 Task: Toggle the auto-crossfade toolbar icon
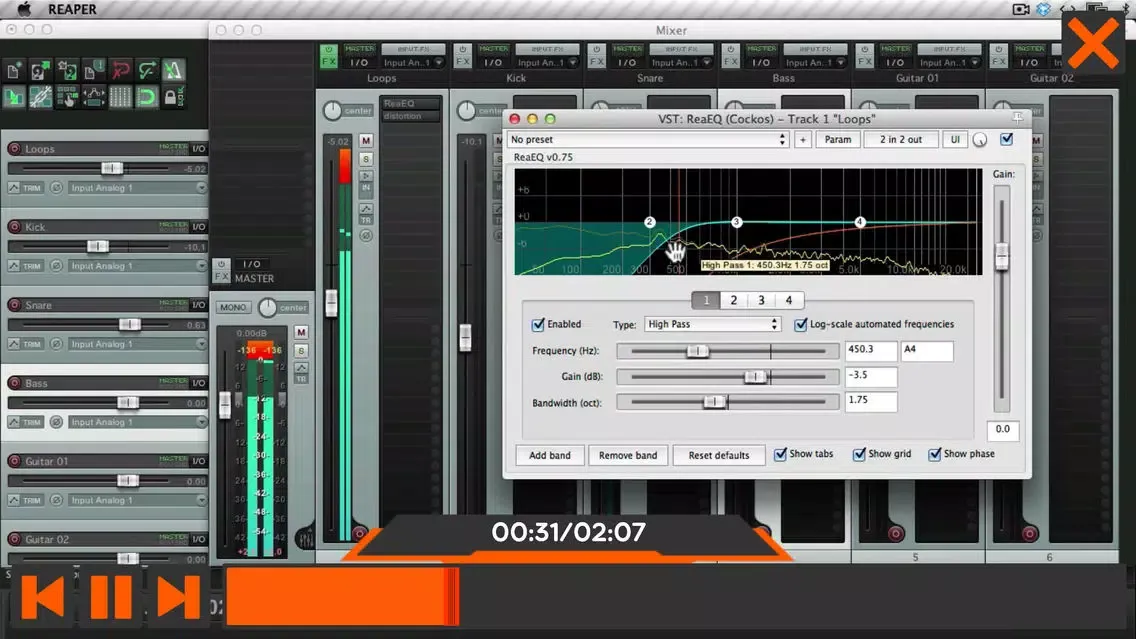tap(14, 97)
